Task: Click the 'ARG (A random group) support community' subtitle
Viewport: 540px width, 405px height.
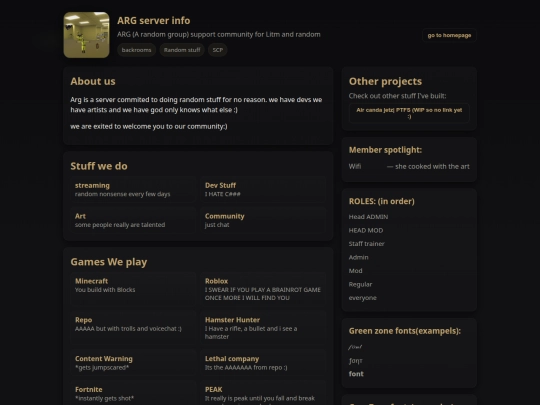Action: coord(219,34)
